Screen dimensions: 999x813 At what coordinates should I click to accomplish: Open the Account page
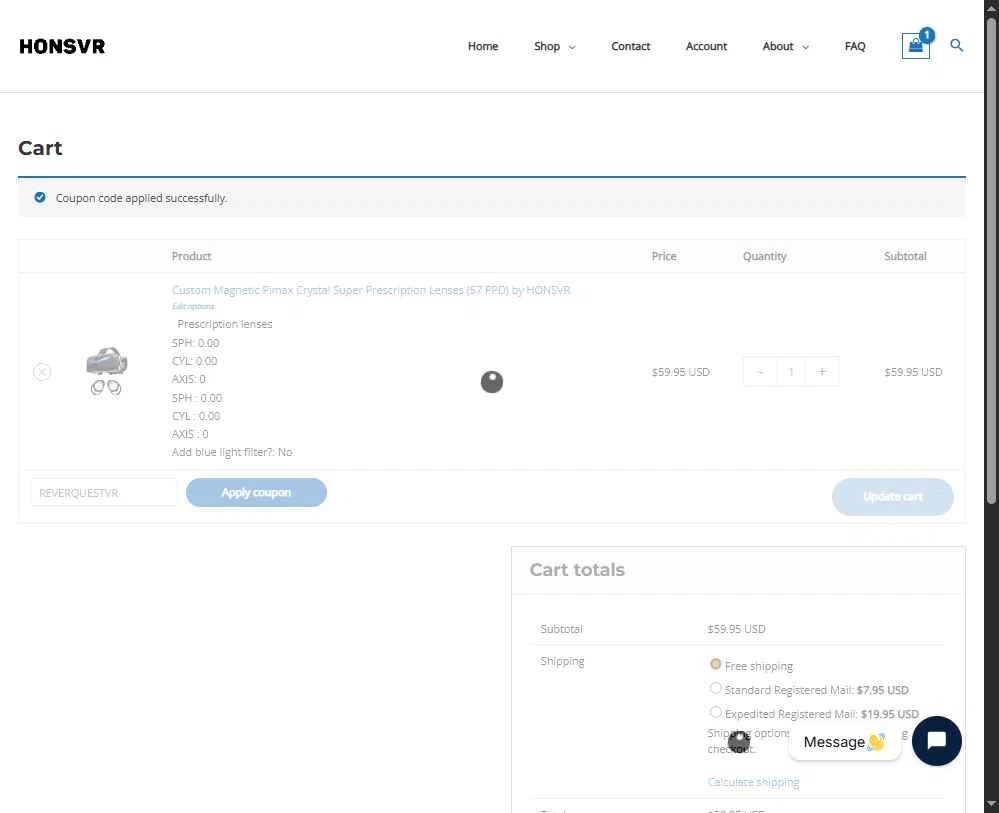coord(706,47)
